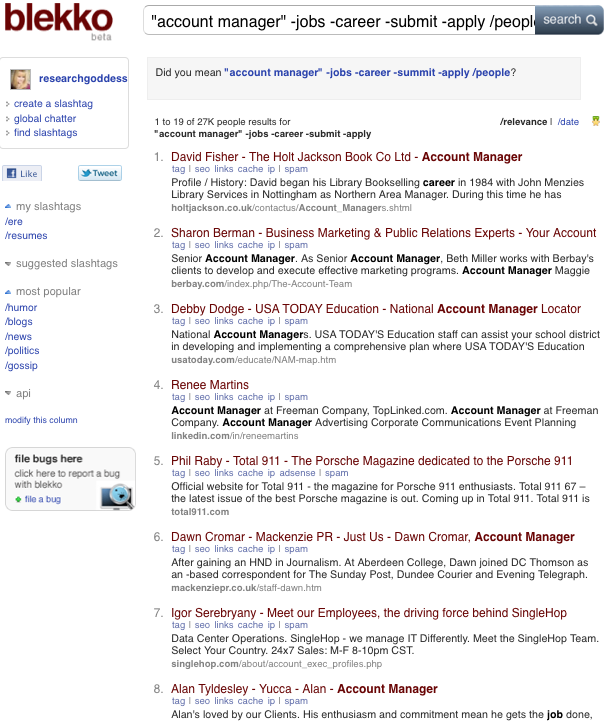Select the /gossip slashtag
Image resolution: width=611 pixels, height=721 pixels.
pos(21,365)
